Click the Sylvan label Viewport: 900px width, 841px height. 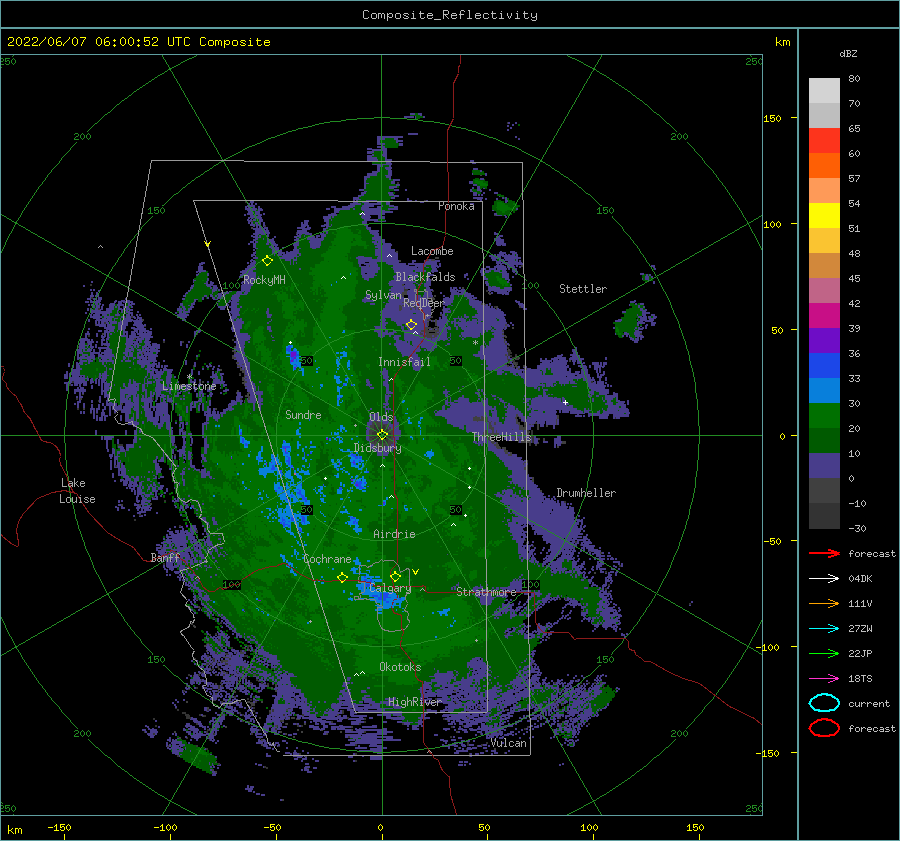[383, 295]
